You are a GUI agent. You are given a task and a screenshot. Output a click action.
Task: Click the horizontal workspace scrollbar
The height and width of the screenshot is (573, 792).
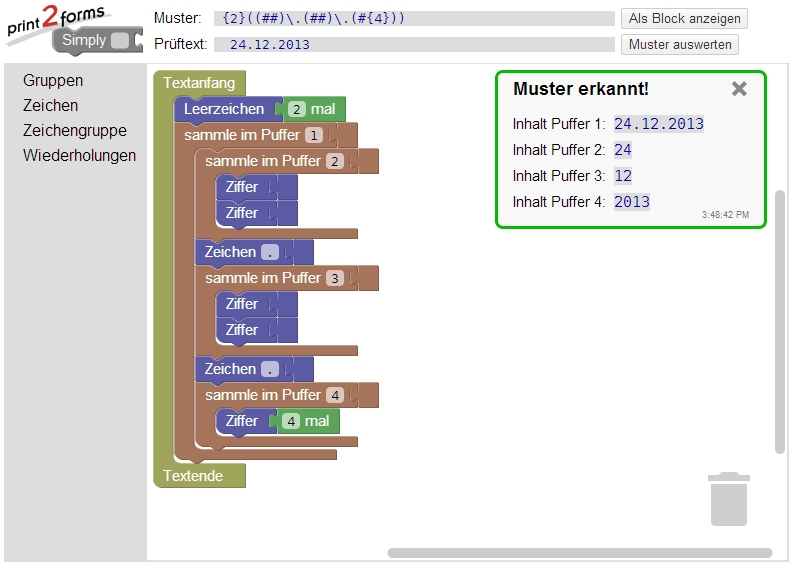point(580,553)
